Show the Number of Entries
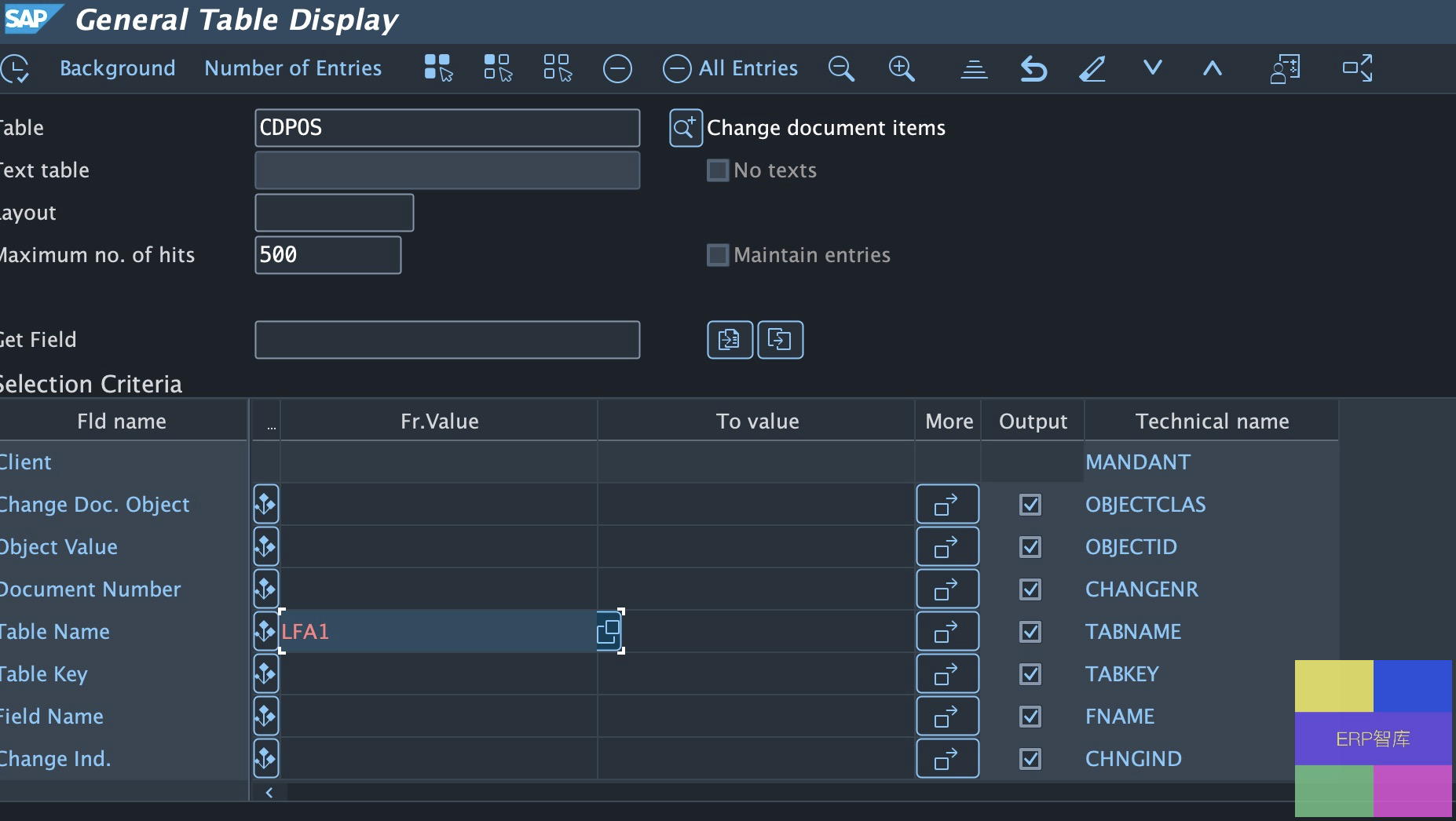 [293, 68]
